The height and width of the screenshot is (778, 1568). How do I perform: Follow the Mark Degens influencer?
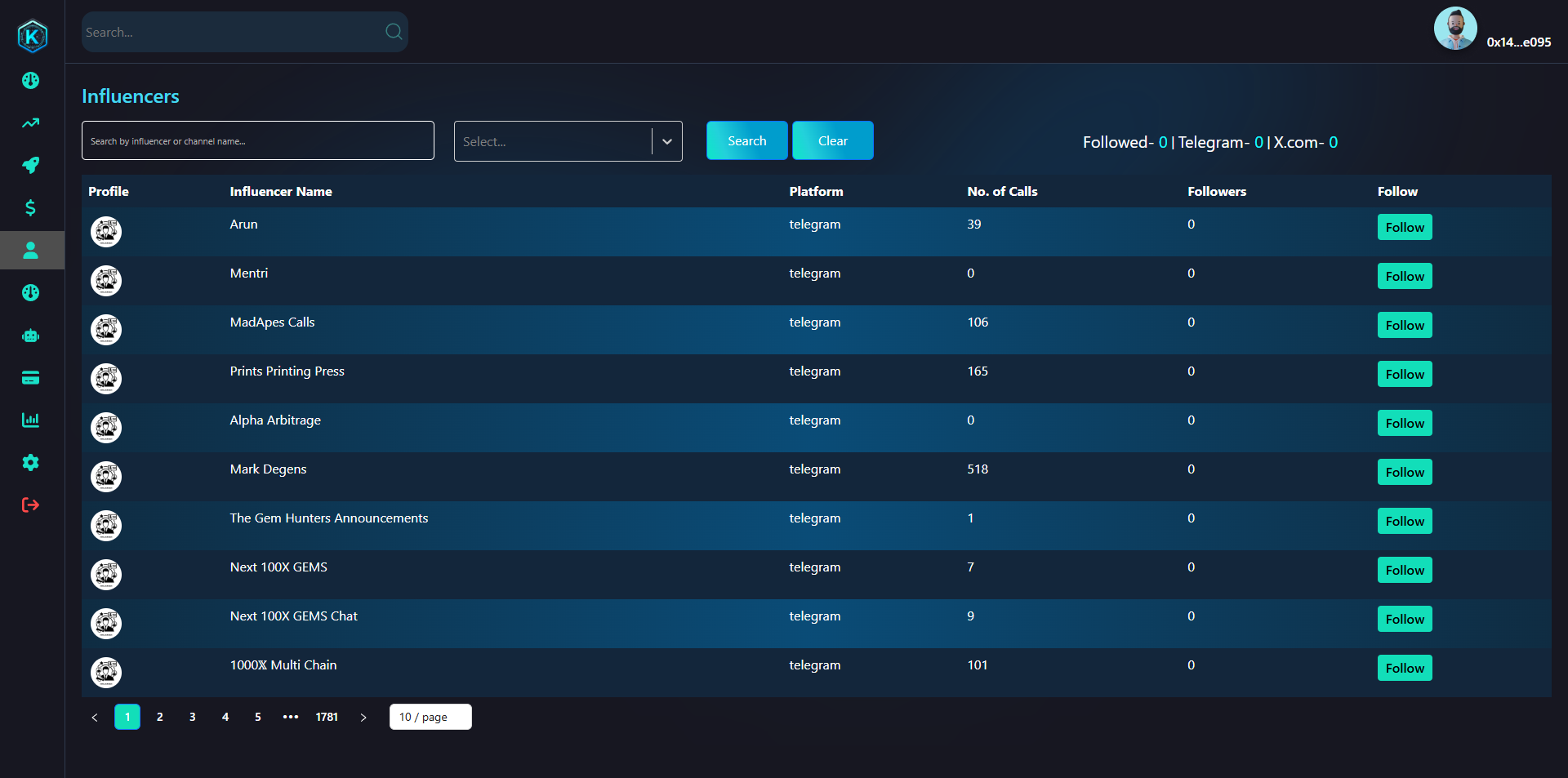1404,472
